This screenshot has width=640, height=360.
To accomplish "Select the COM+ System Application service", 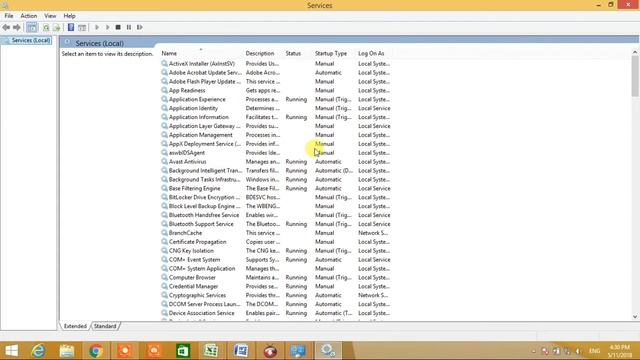I will point(276,269).
